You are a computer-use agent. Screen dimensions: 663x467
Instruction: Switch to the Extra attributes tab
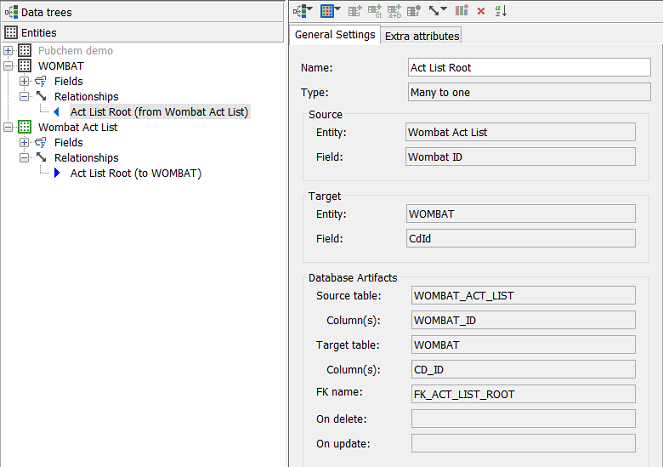pyautogui.click(x=422, y=36)
